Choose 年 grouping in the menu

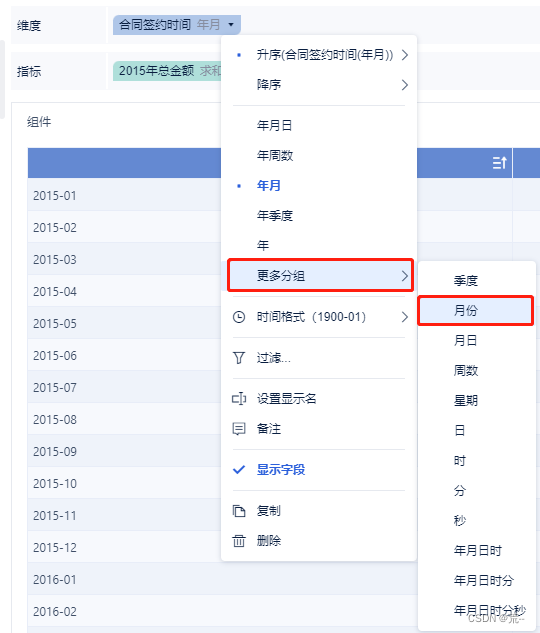click(x=319, y=245)
